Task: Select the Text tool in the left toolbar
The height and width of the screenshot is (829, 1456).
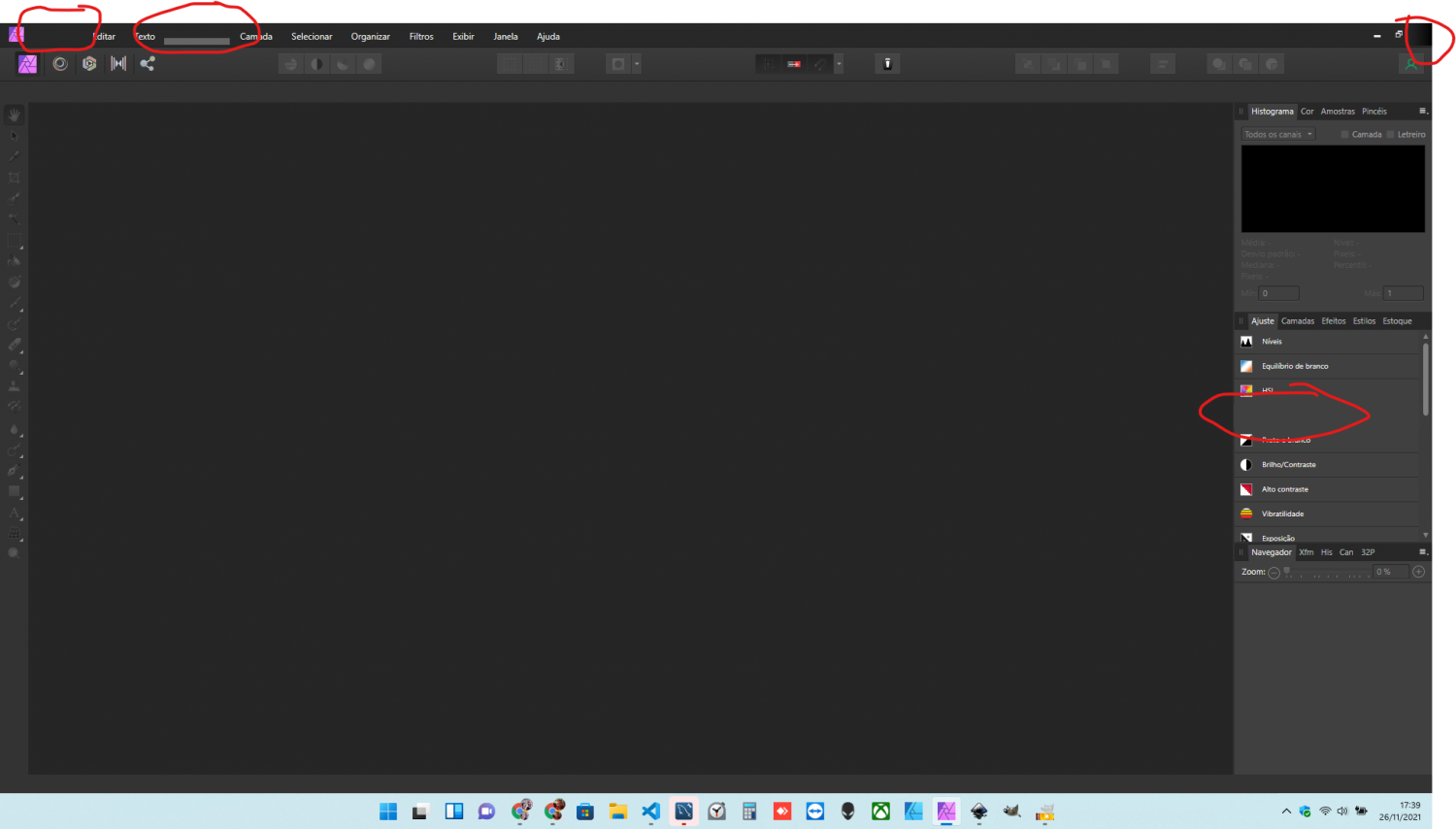Action: point(14,514)
